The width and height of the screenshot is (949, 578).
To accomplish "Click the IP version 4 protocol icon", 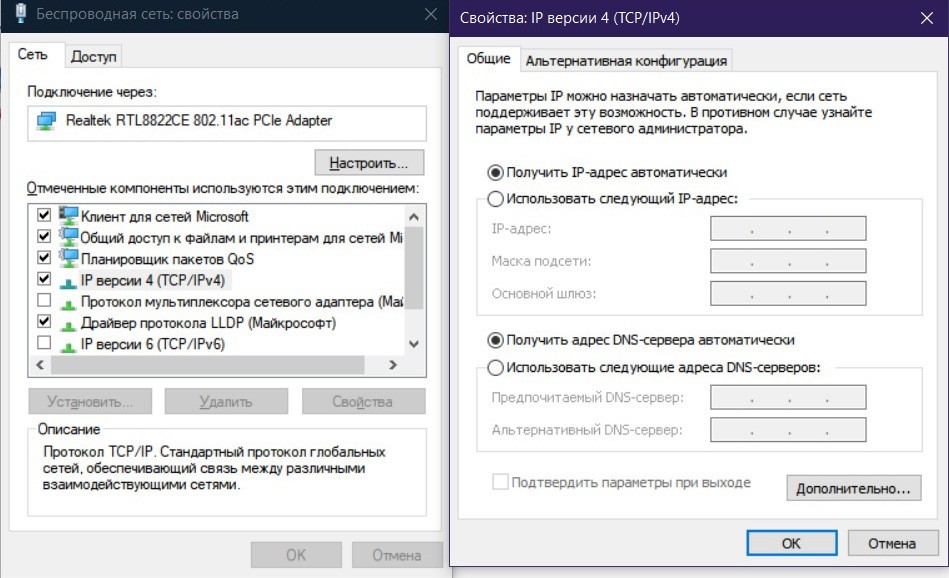I will click(69, 280).
